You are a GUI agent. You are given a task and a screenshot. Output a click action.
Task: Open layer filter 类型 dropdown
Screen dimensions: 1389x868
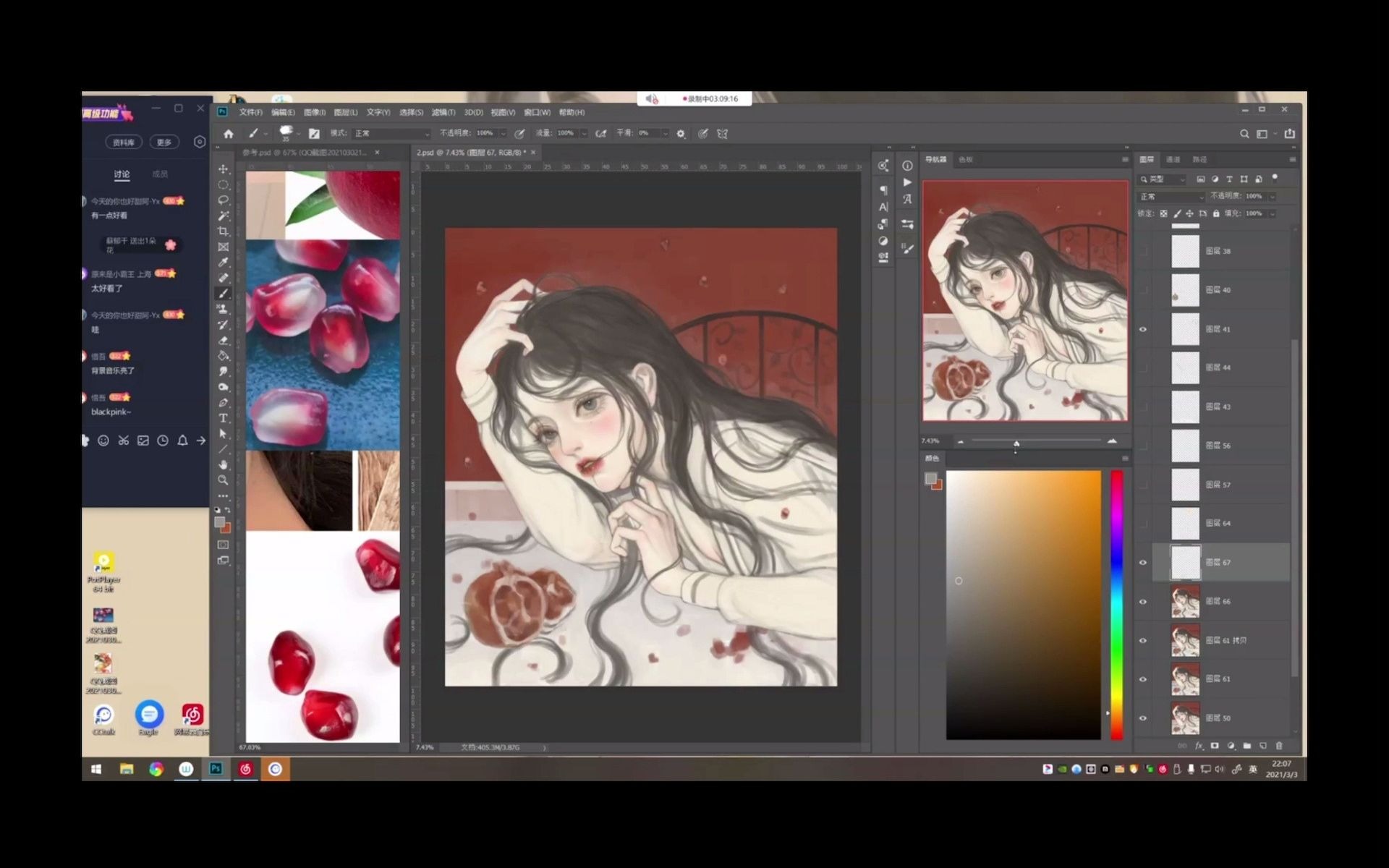pos(1163,179)
